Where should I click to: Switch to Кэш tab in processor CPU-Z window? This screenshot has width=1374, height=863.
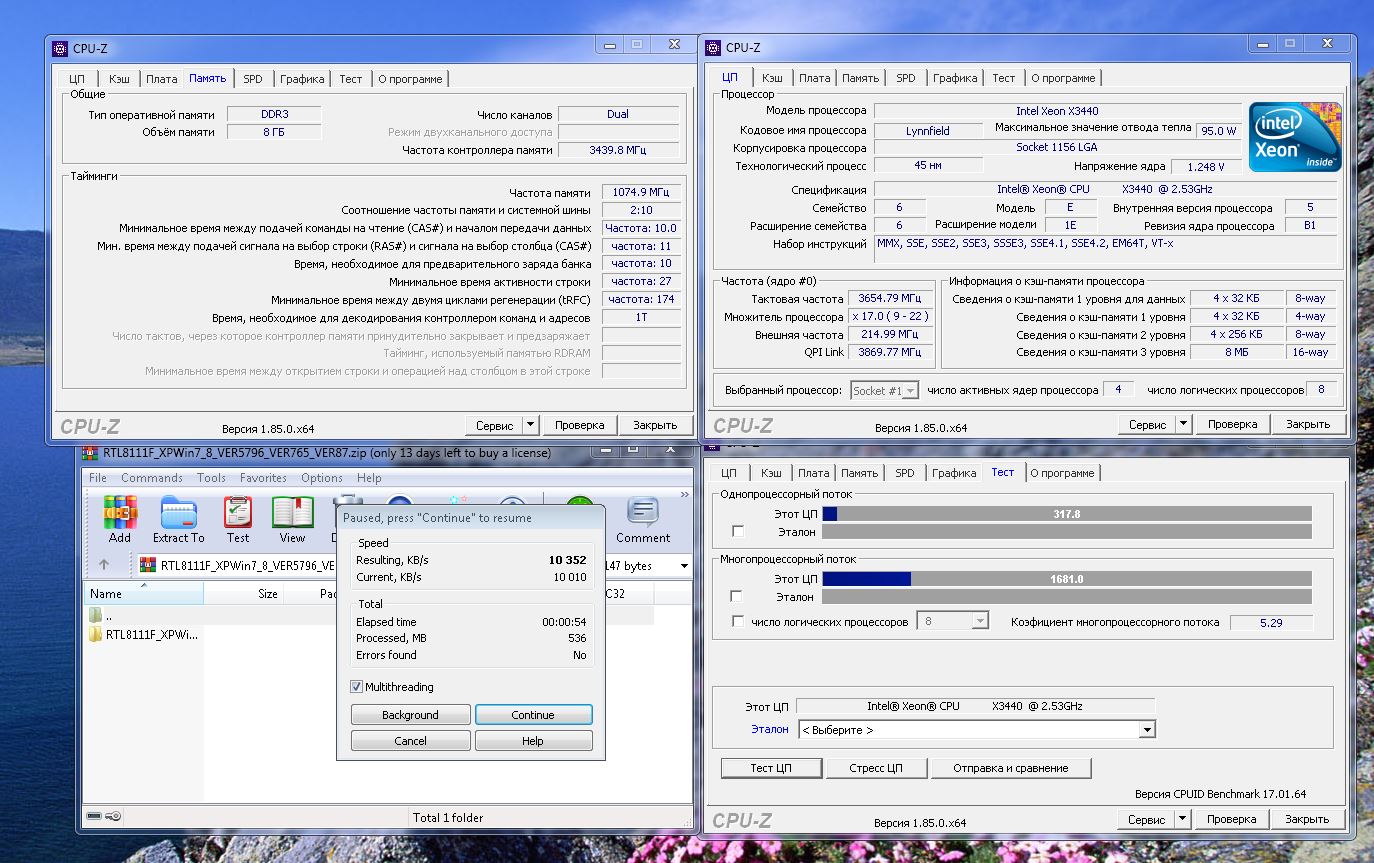tap(772, 78)
